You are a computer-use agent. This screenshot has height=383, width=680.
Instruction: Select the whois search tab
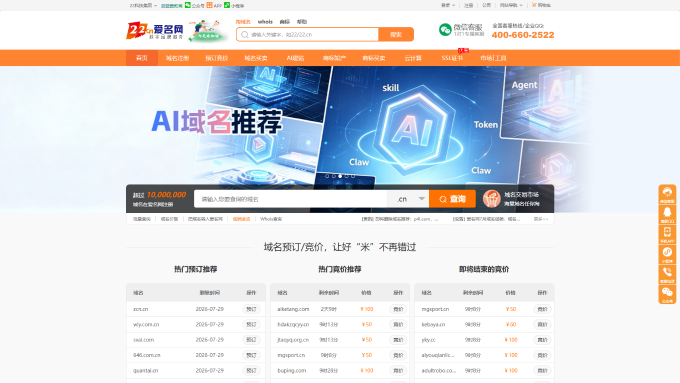coord(265,22)
